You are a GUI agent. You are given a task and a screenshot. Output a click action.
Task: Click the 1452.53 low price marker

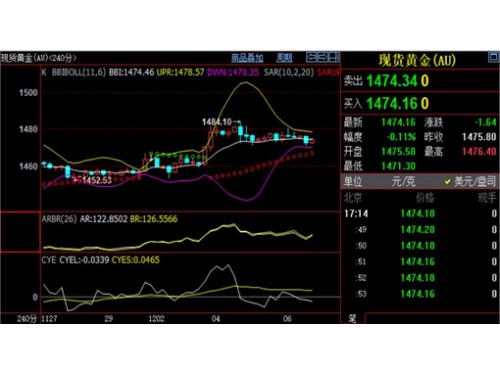coord(97,180)
